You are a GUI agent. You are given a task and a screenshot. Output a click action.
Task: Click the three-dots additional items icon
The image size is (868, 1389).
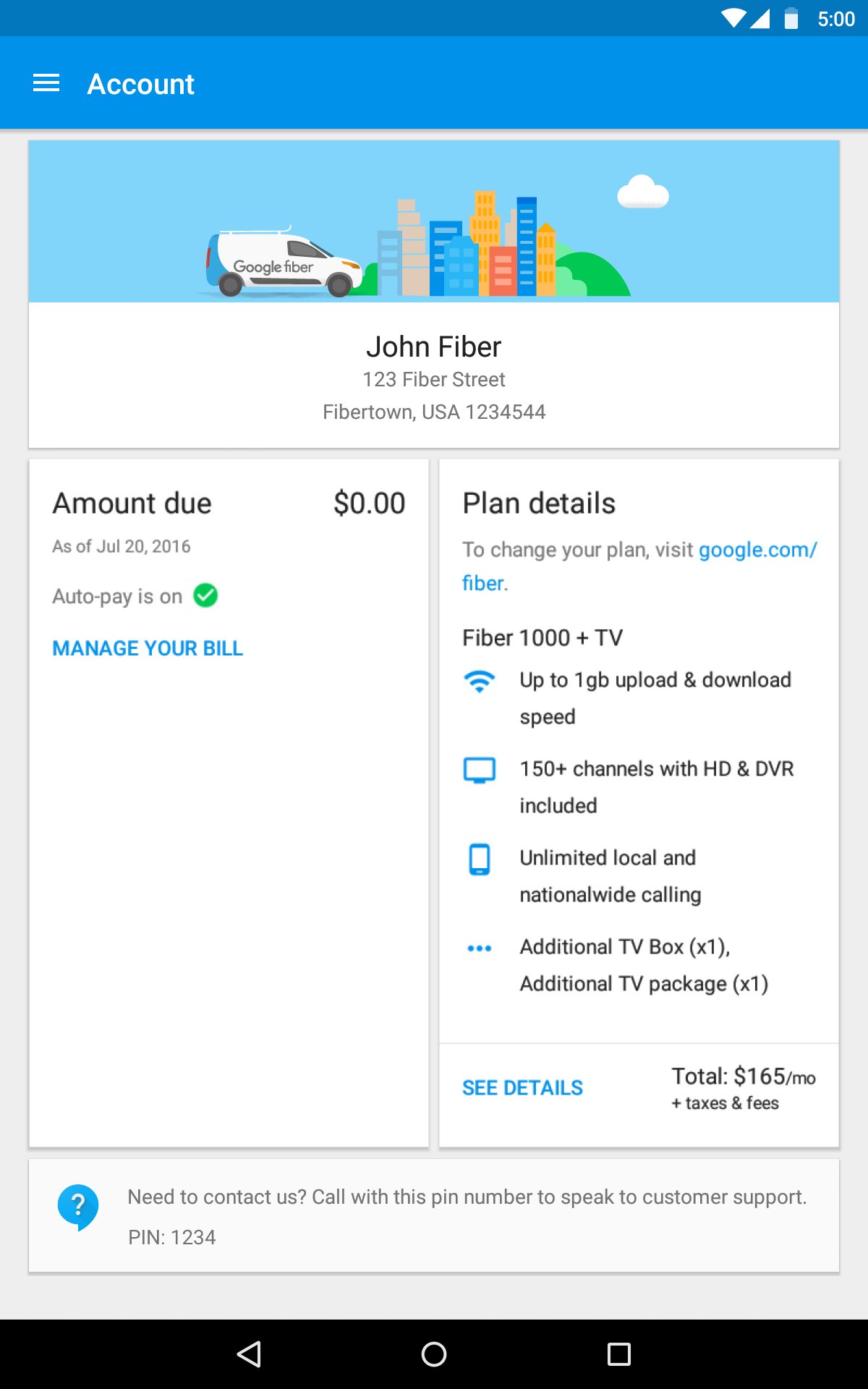pos(479,948)
